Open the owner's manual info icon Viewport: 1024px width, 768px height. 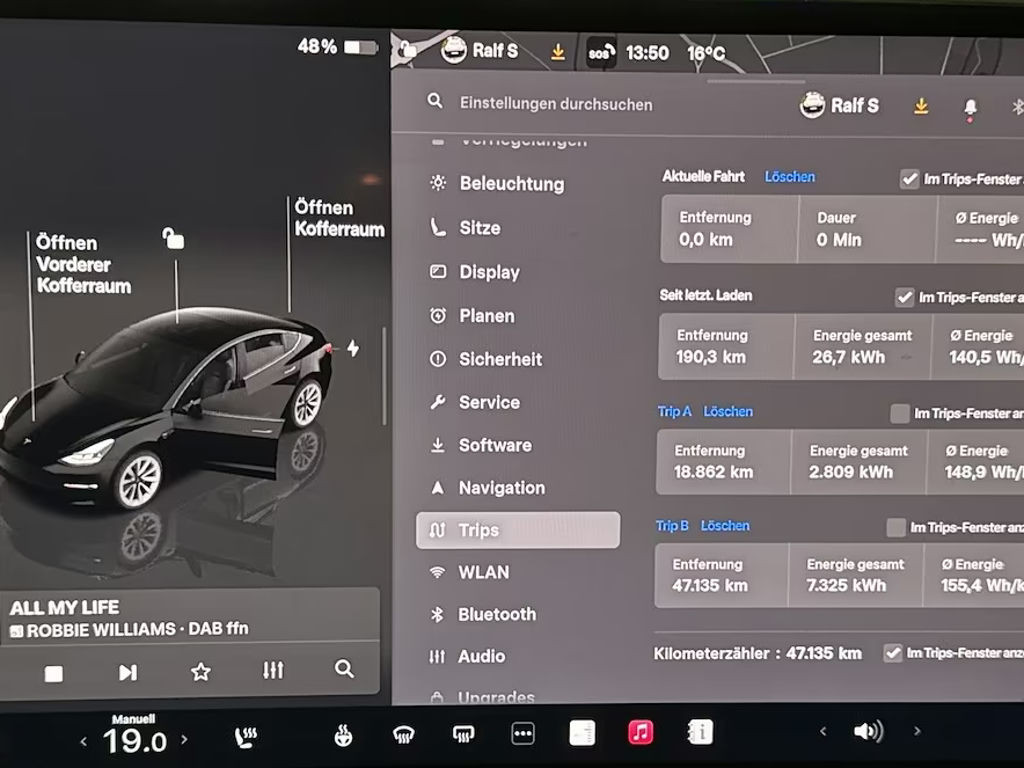(699, 731)
